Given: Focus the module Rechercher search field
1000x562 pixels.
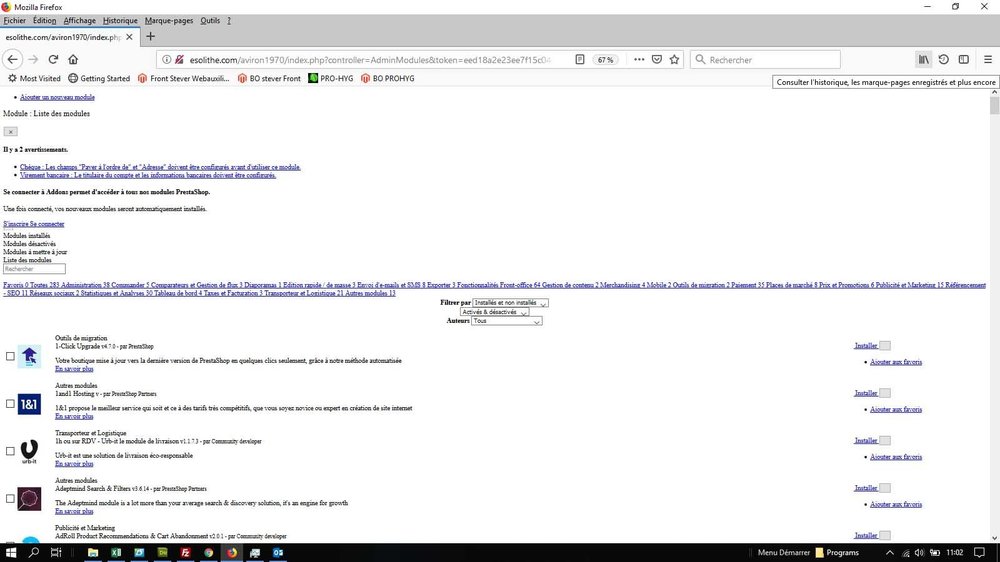Looking at the screenshot, I should 34,269.
